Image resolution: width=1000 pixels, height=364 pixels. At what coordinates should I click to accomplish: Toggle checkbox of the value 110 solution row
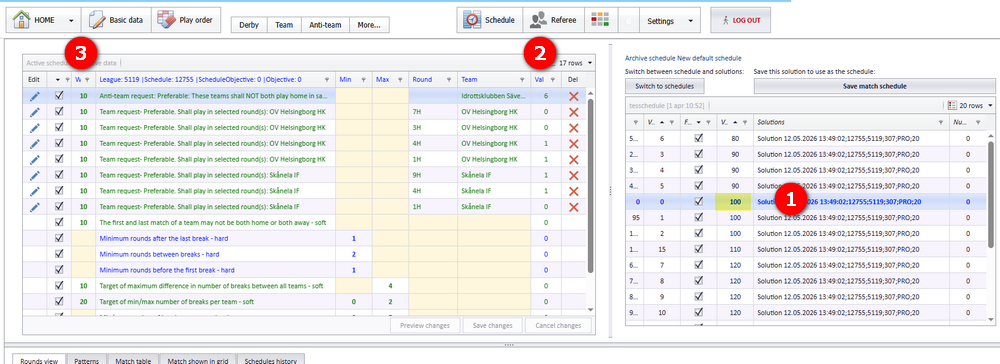tap(699, 249)
